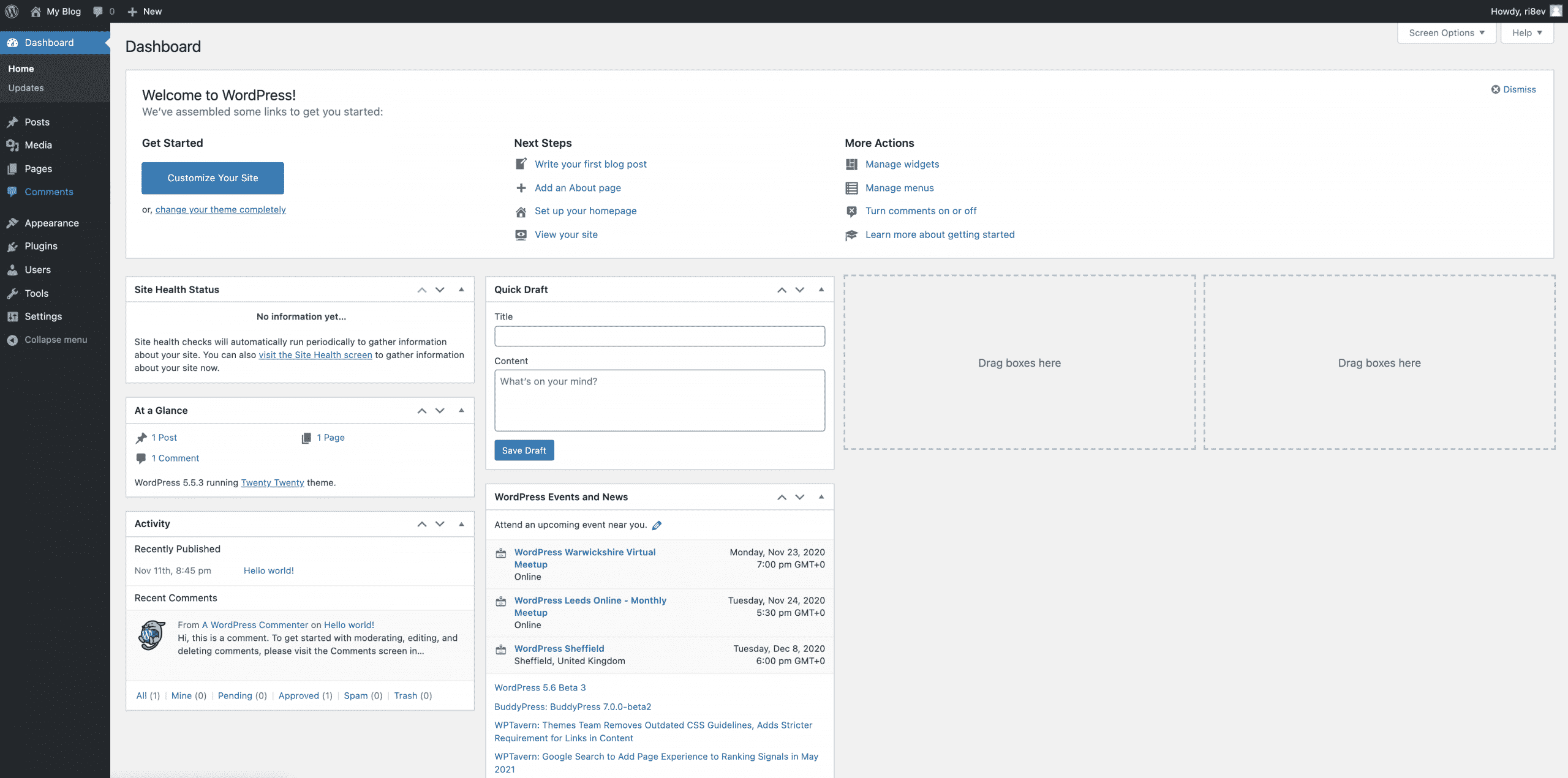Click the Users icon in sidebar

tap(12, 270)
